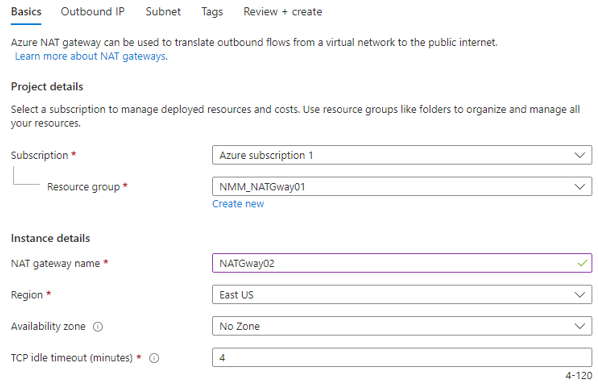This screenshot has width=598, height=384.
Task: Open the Tags tab
Action: (212, 12)
